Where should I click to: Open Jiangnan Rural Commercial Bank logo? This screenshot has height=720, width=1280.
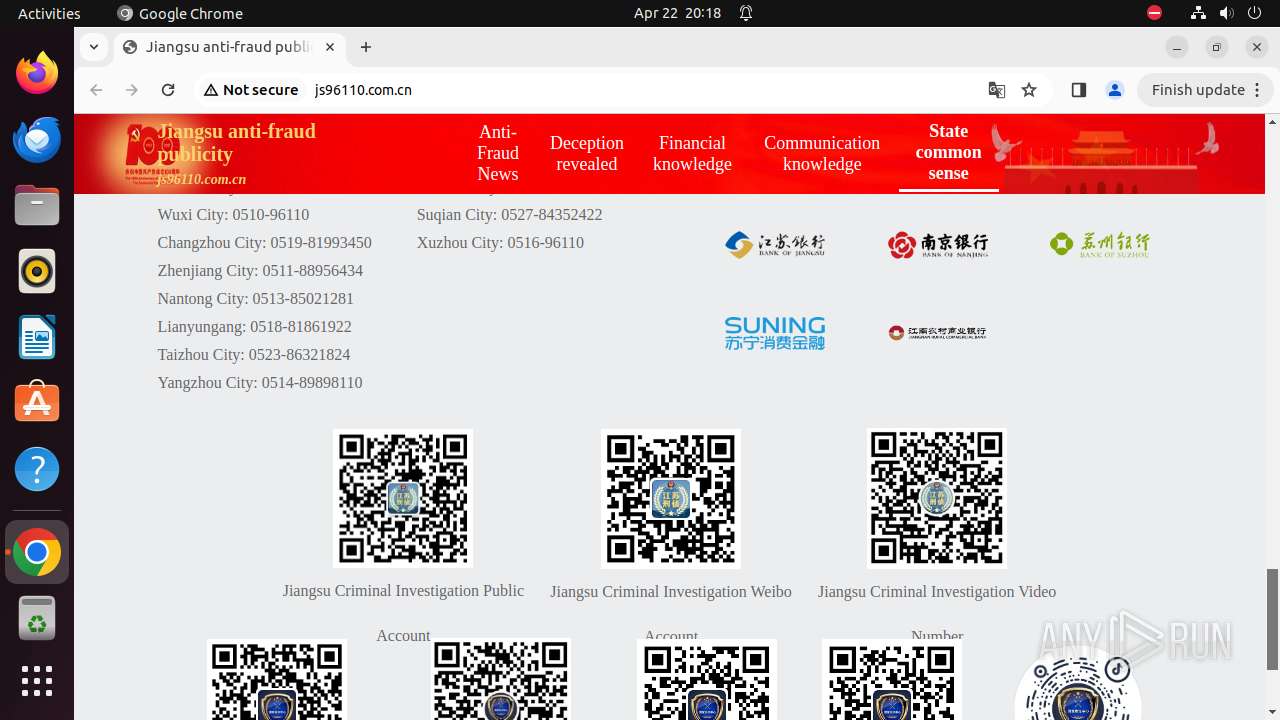tap(938, 333)
